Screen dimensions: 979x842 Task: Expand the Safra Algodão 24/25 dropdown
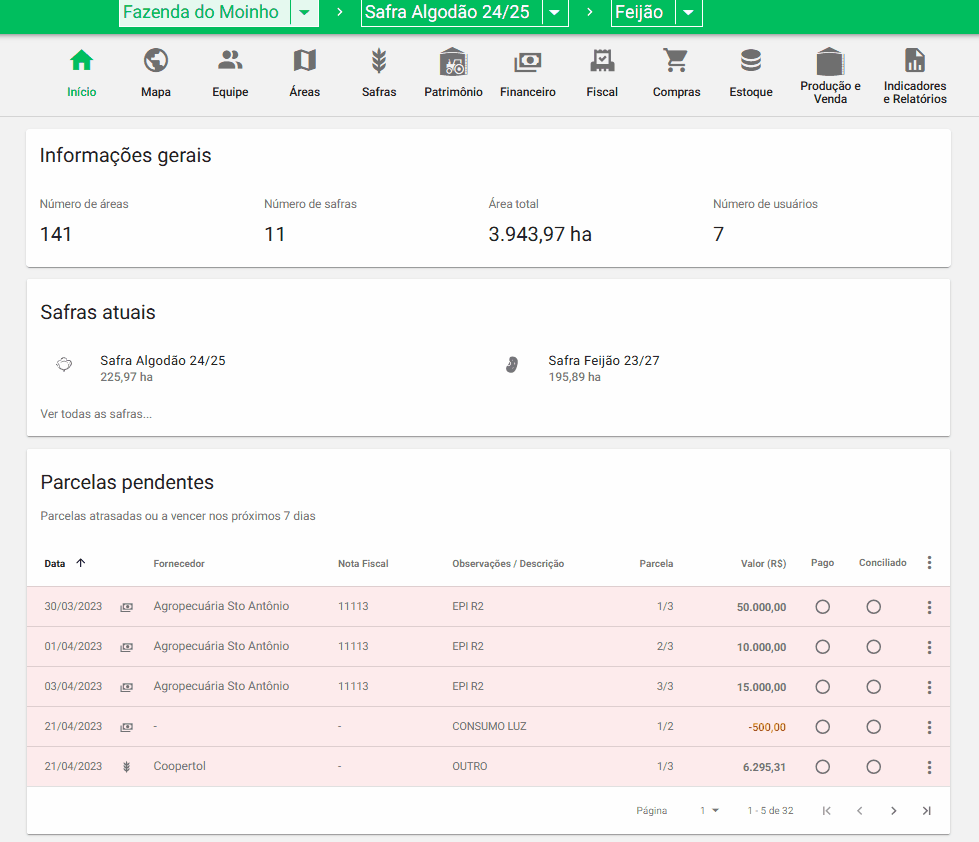point(554,13)
